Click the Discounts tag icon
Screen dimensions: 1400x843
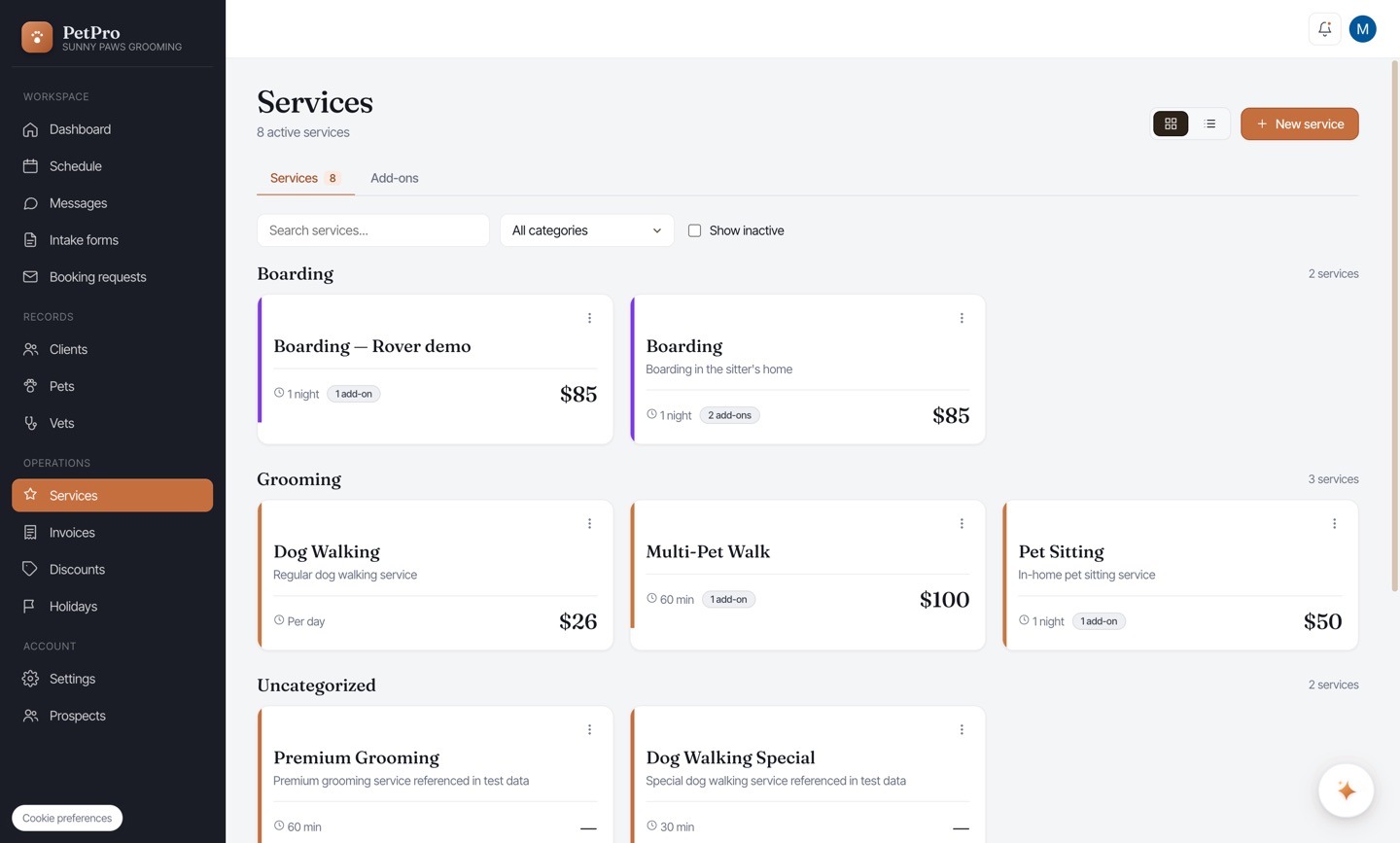point(31,569)
